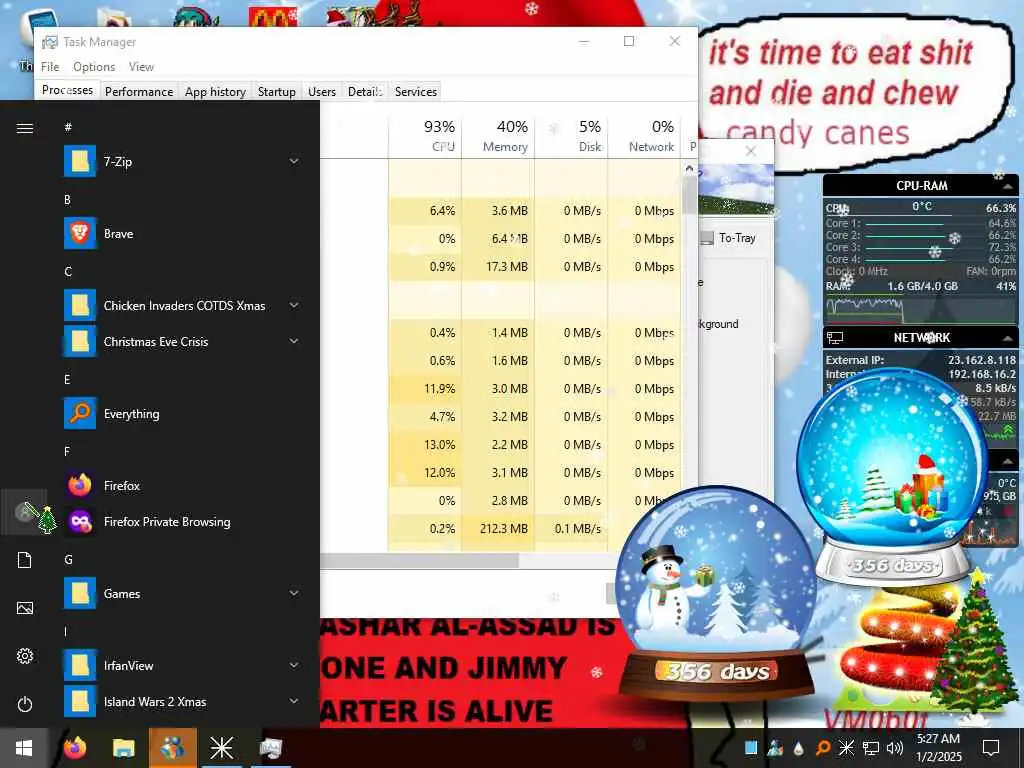Screen dimensions: 1024x768
Task: Sort processes by Memory column header
Action: click(x=498, y=136)
